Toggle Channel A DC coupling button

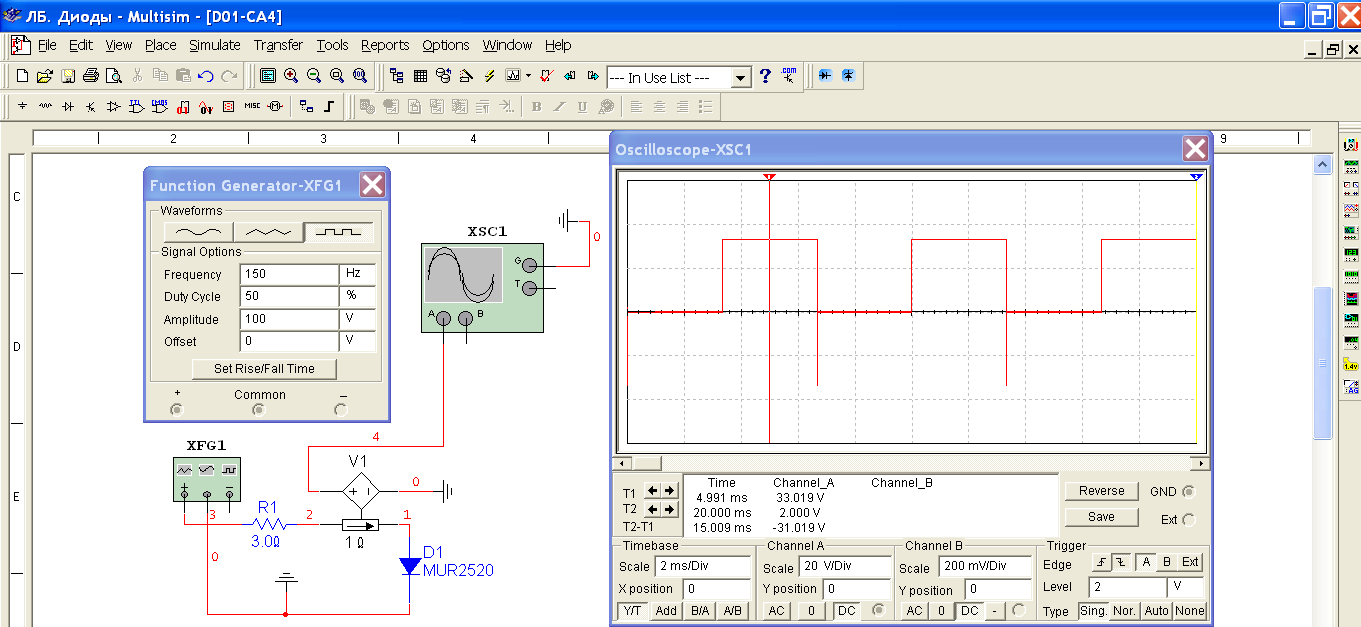846,611
